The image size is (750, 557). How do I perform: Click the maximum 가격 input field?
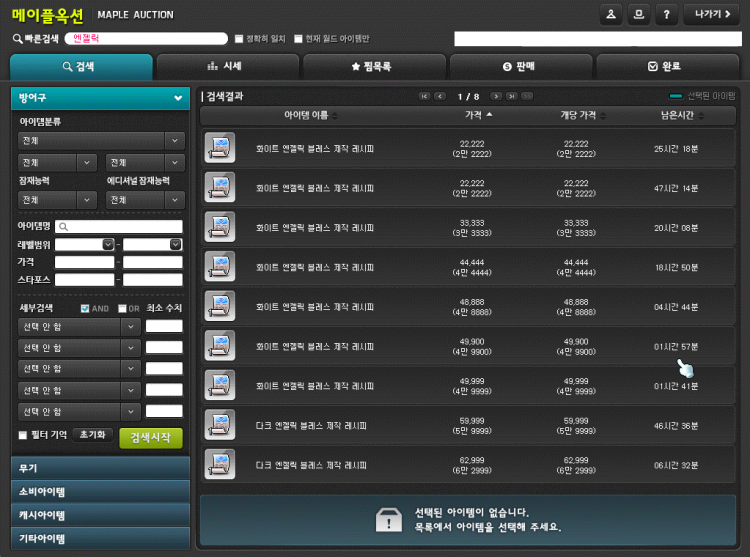pyautogui.click(x=153, y=262)
